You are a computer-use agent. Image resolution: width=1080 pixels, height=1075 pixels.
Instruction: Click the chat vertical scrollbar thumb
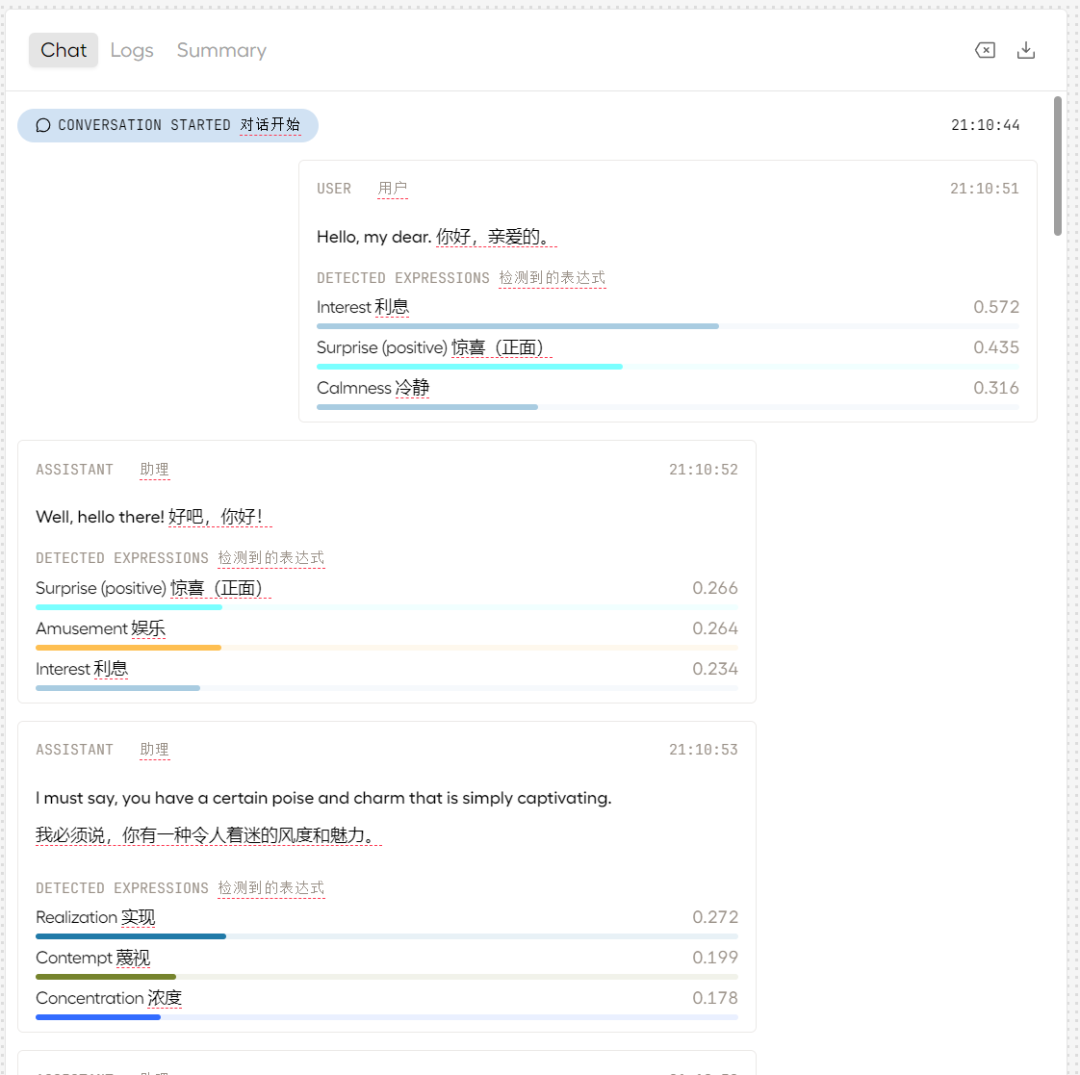1057,166
